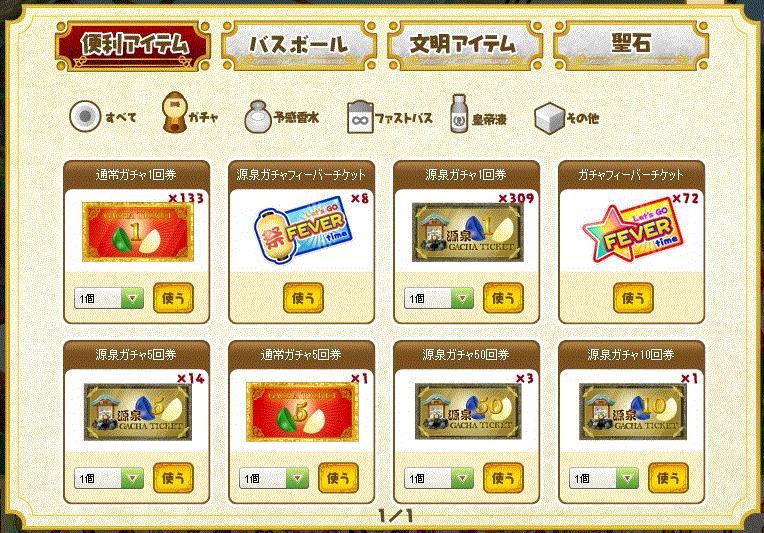764x533 pixels.
Task: Click 使う button for ガチャフィーバーチケット
Action: [633, 298]
